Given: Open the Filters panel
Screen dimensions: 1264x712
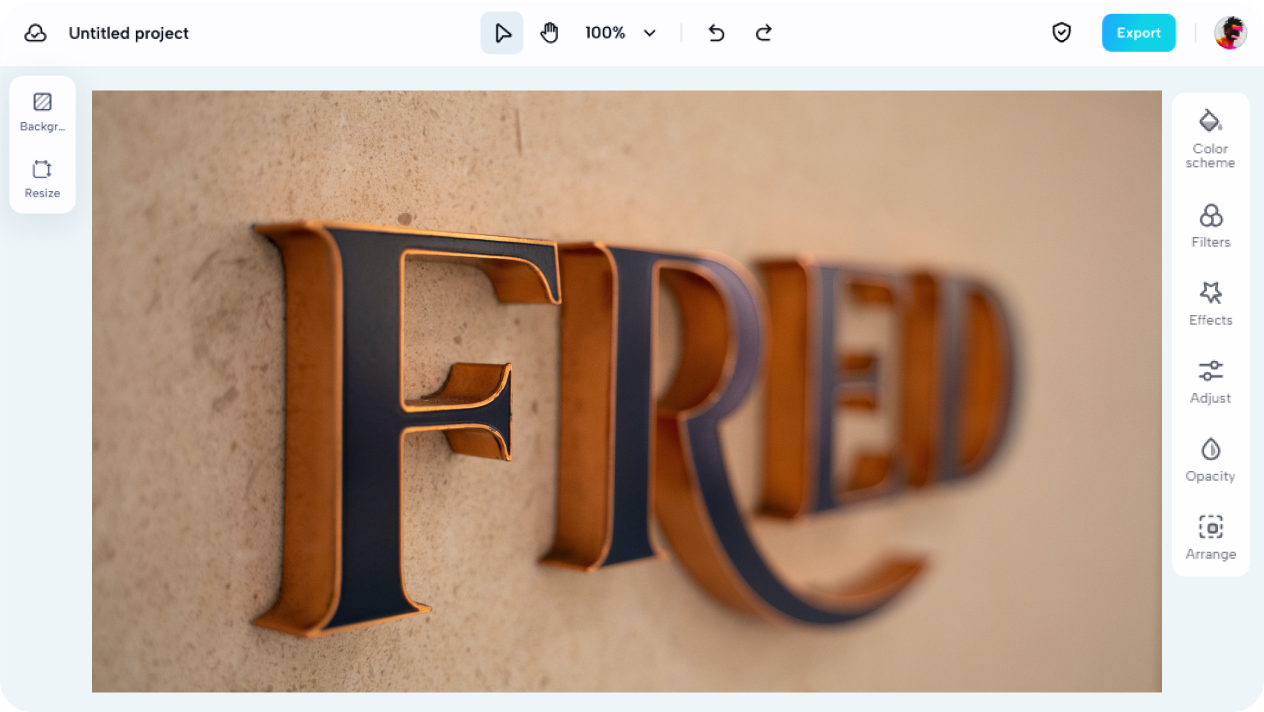Looking at the screenshot, I should click(x=1210, y=226).
